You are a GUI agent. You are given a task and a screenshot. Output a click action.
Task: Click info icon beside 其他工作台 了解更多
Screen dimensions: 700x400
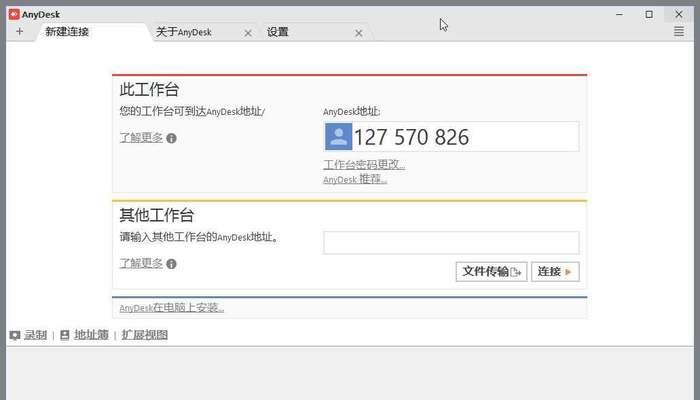[x=171, y=264]
